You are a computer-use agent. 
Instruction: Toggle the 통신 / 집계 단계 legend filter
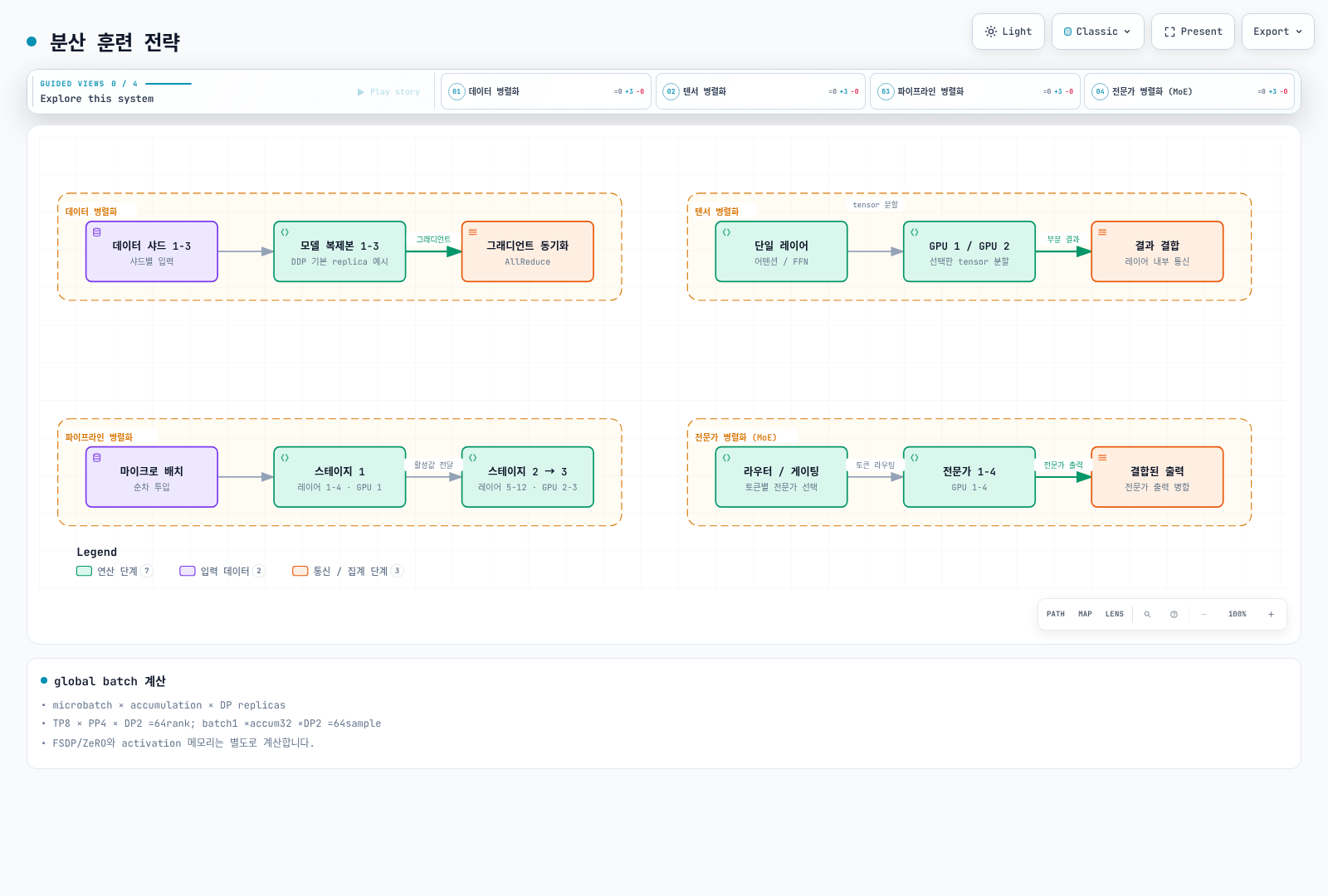(348, 571)
